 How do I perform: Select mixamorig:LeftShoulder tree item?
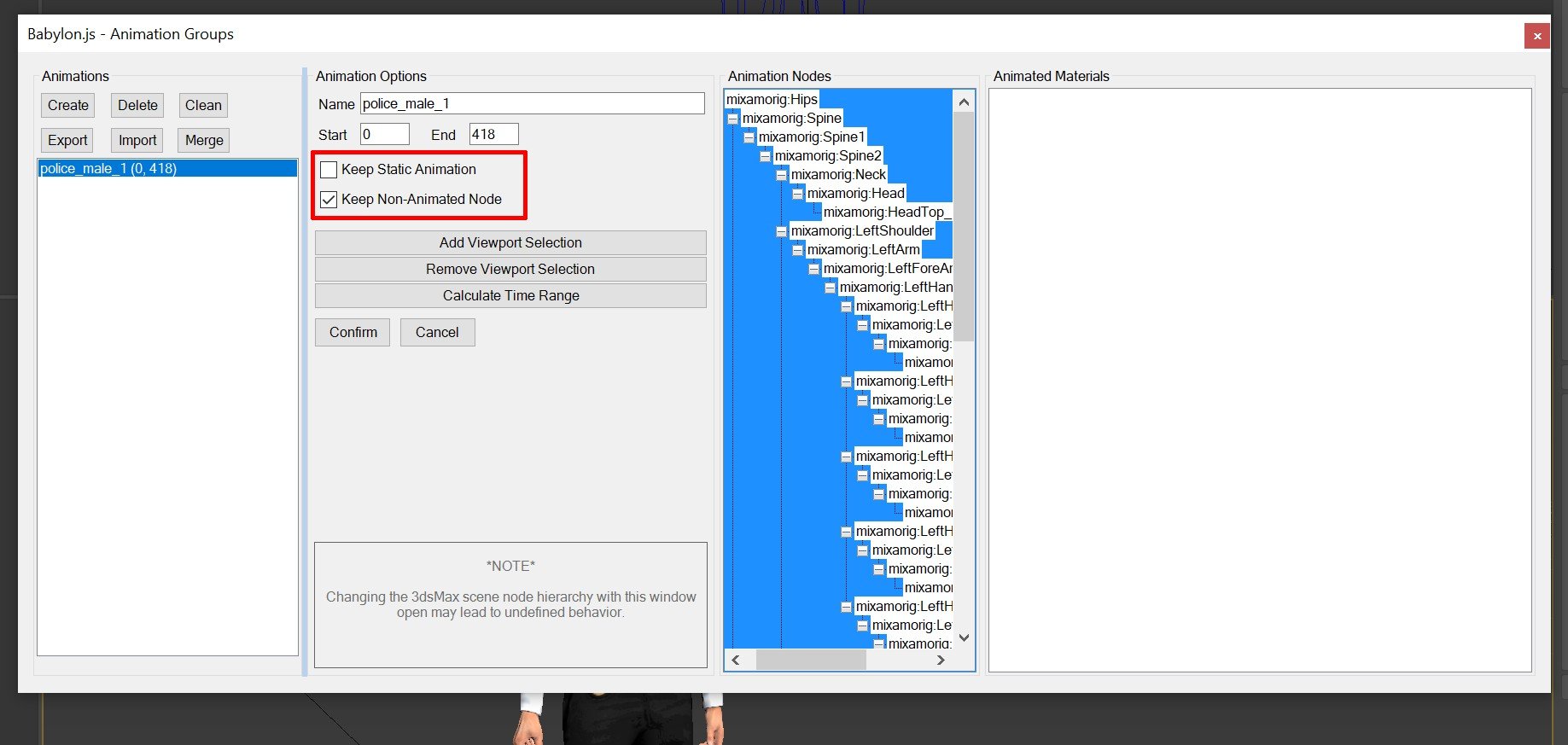(x=862, y=230)
